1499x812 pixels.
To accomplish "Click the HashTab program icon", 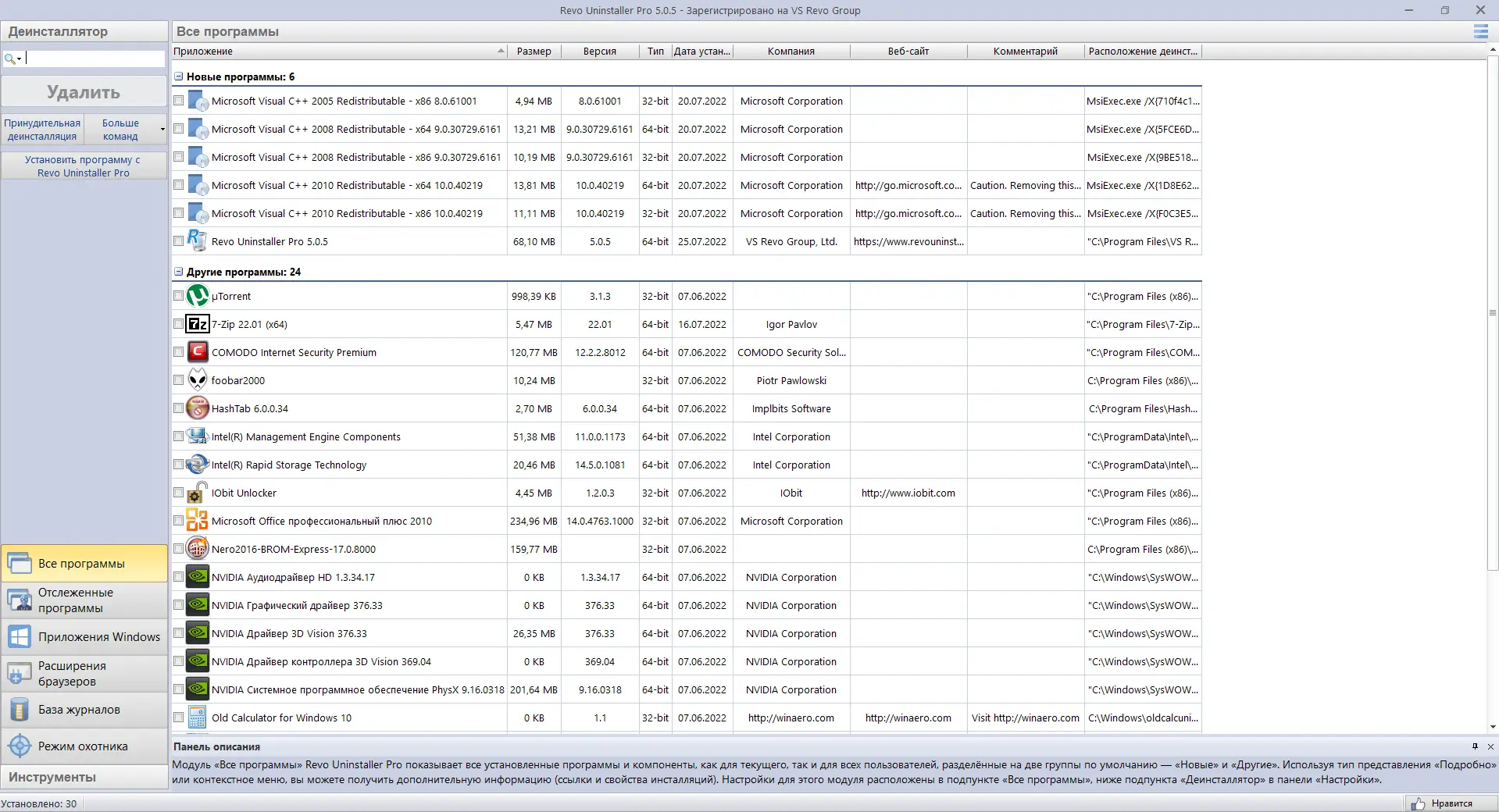I will [198, 408].
